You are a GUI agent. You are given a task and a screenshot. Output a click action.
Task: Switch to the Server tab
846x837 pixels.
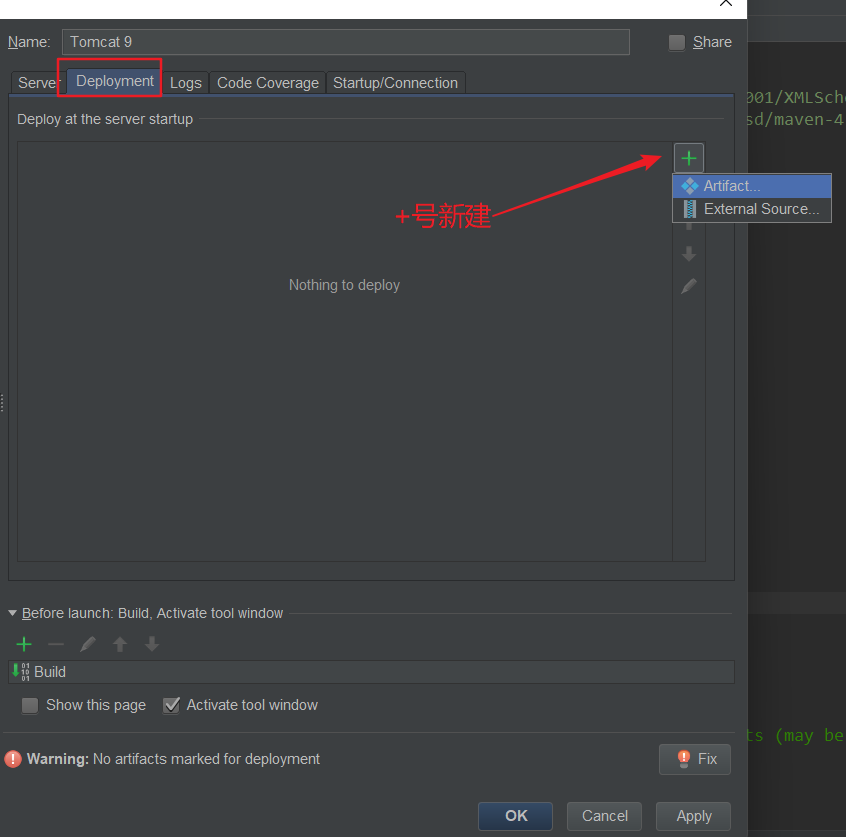coord(36,83)
